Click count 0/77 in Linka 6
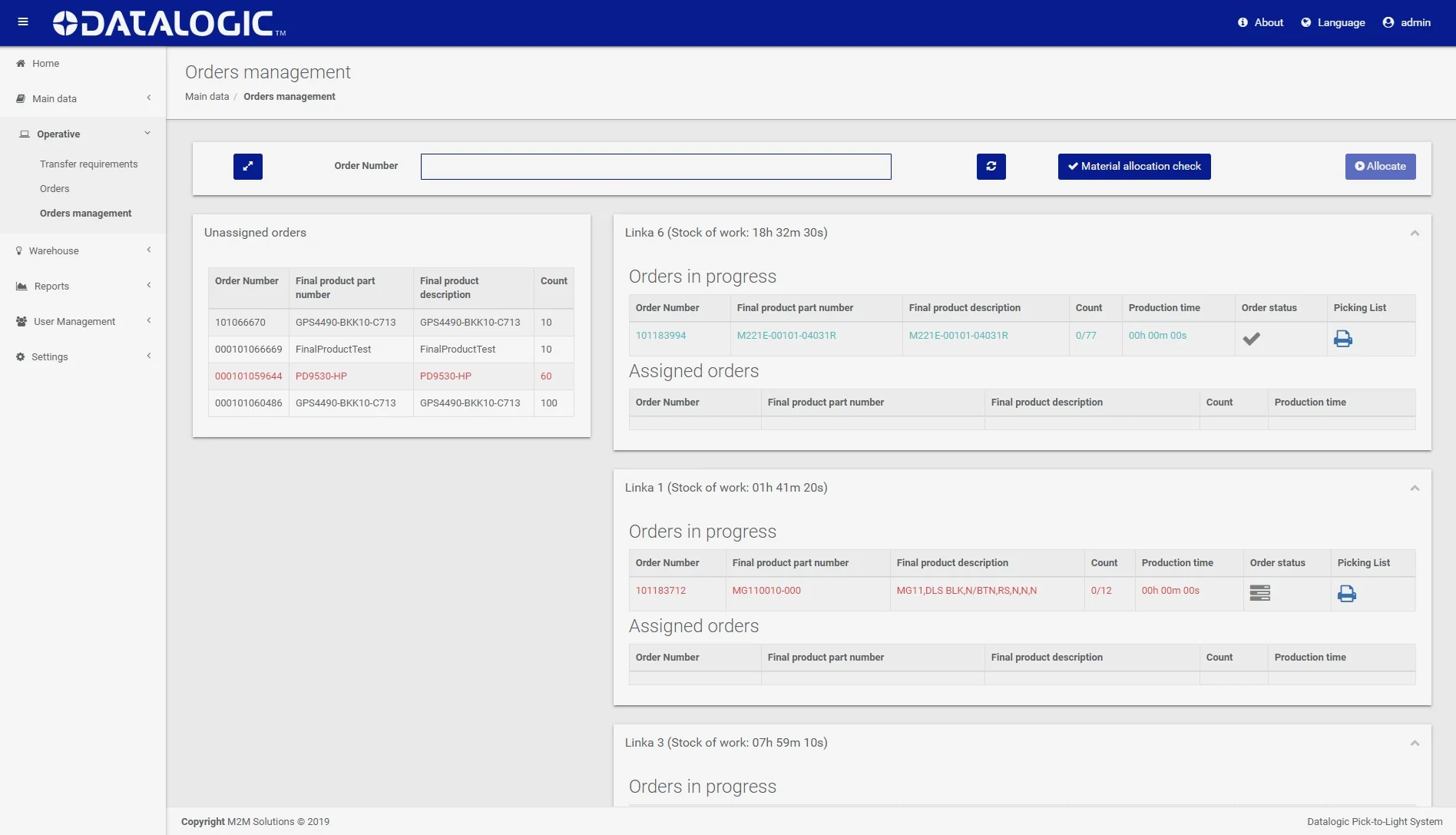Viewport: 1456px width, 835px height. click(1086, 336)
